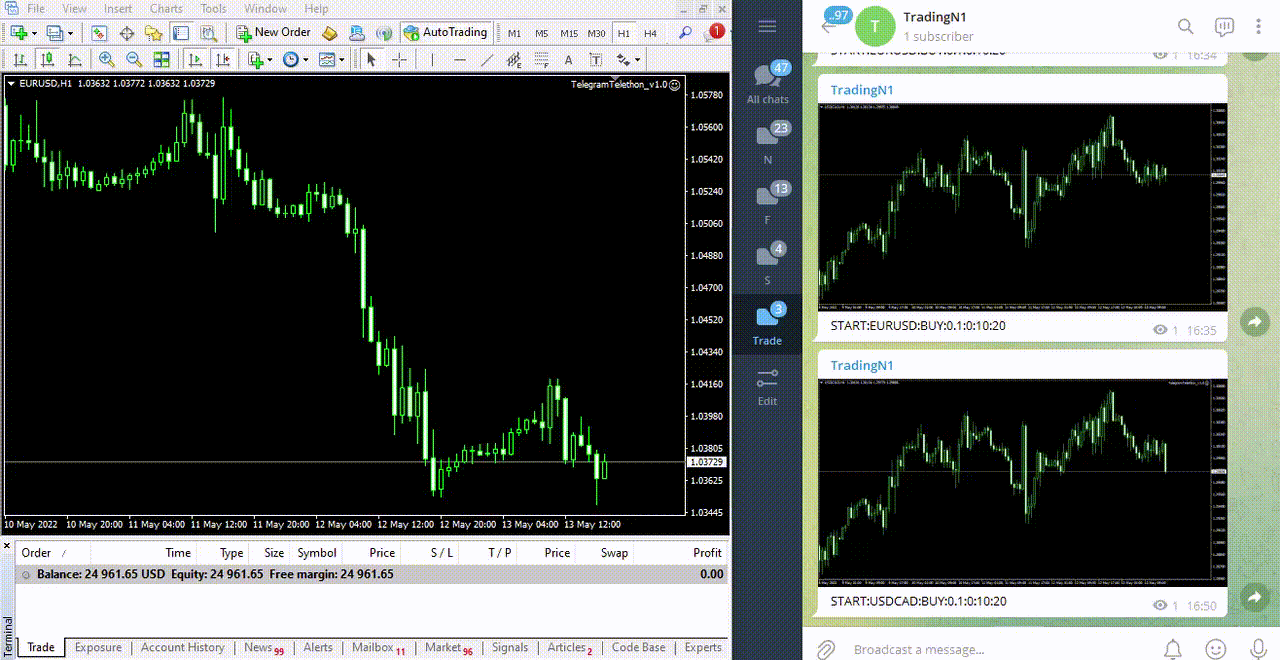Zoom out on the chart
Screen dimensions: 1280x660
(x=133, y=60)
